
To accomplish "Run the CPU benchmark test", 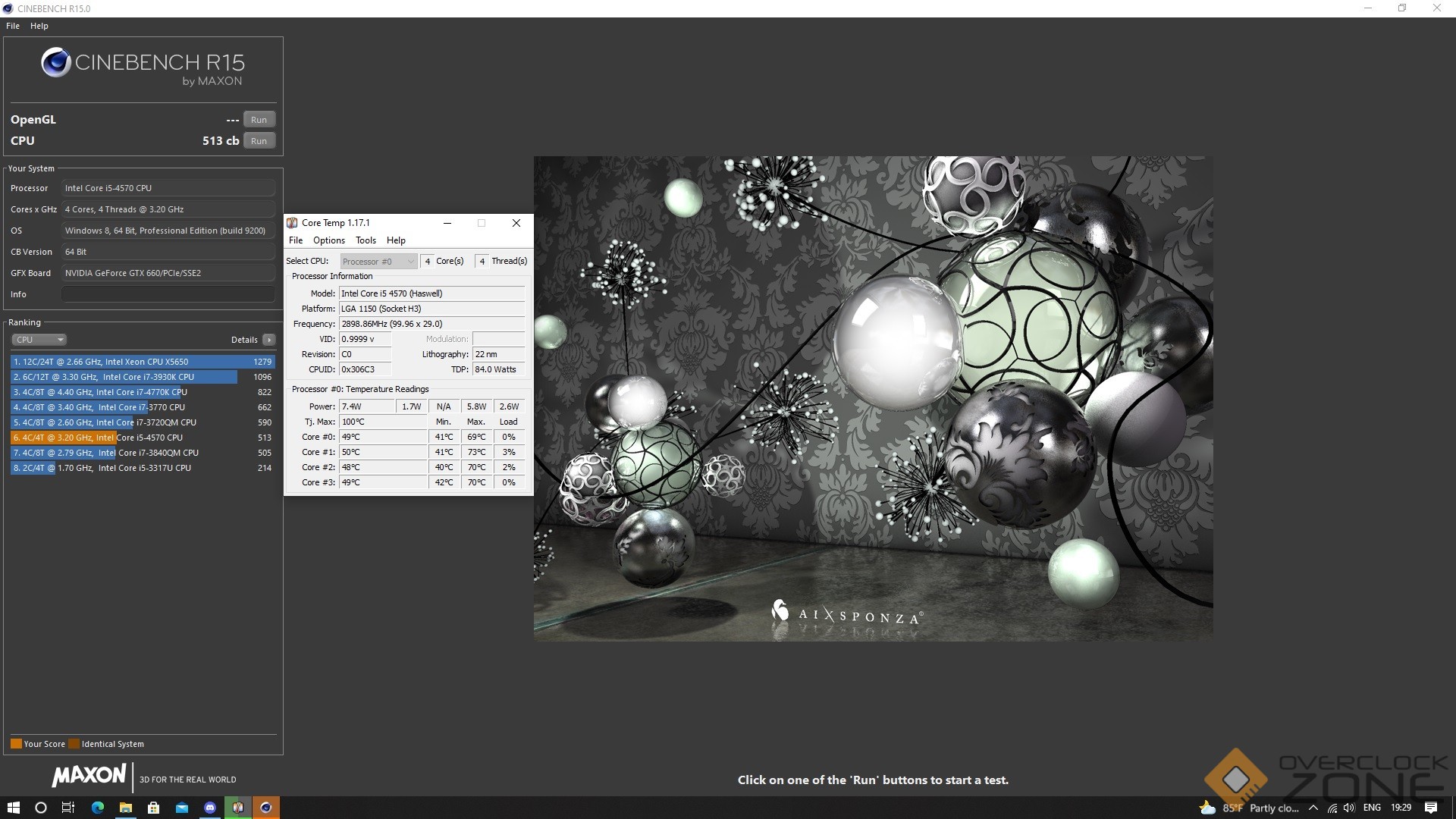I will coord(259,141).
